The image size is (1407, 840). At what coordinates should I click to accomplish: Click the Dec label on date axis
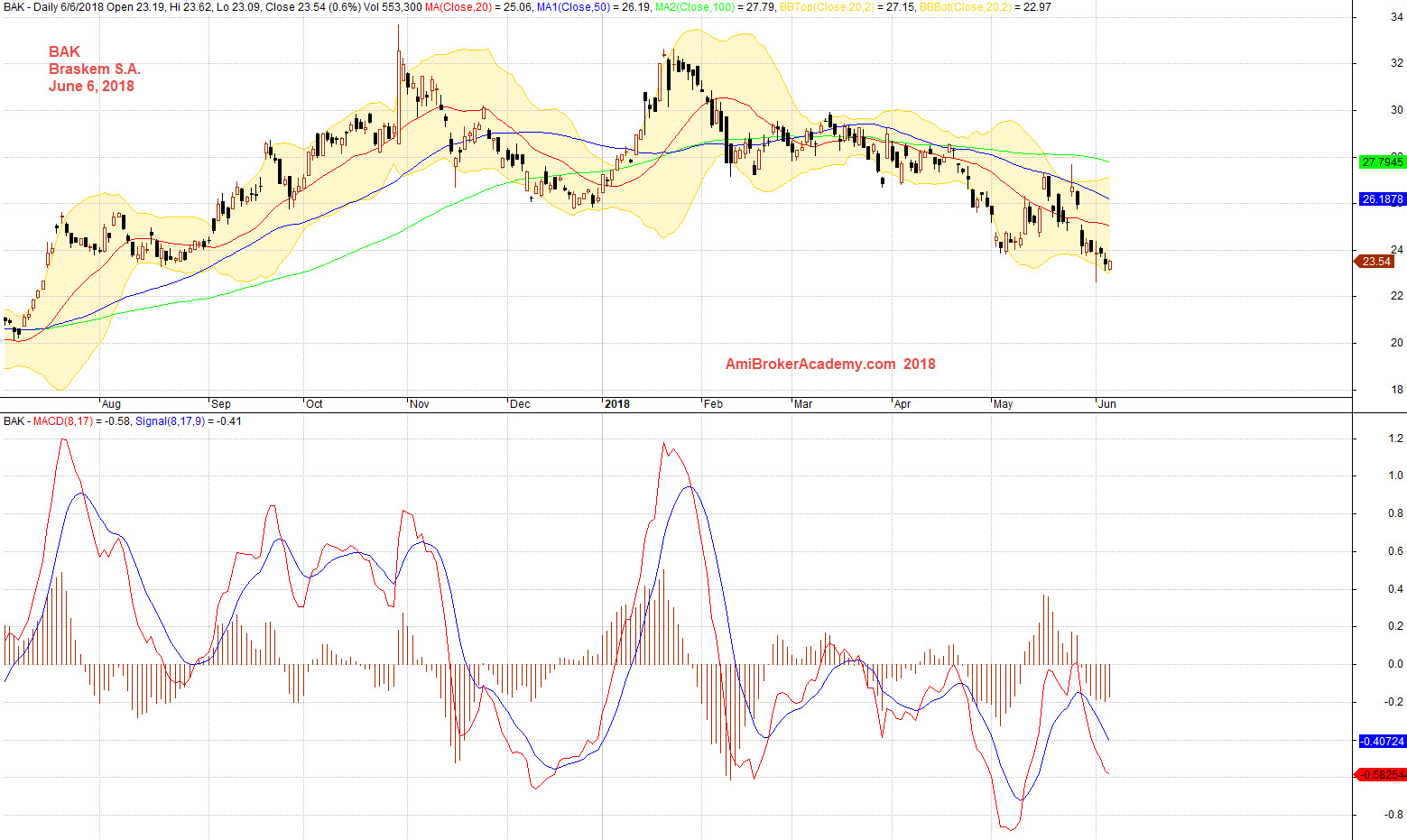[520, 404]
